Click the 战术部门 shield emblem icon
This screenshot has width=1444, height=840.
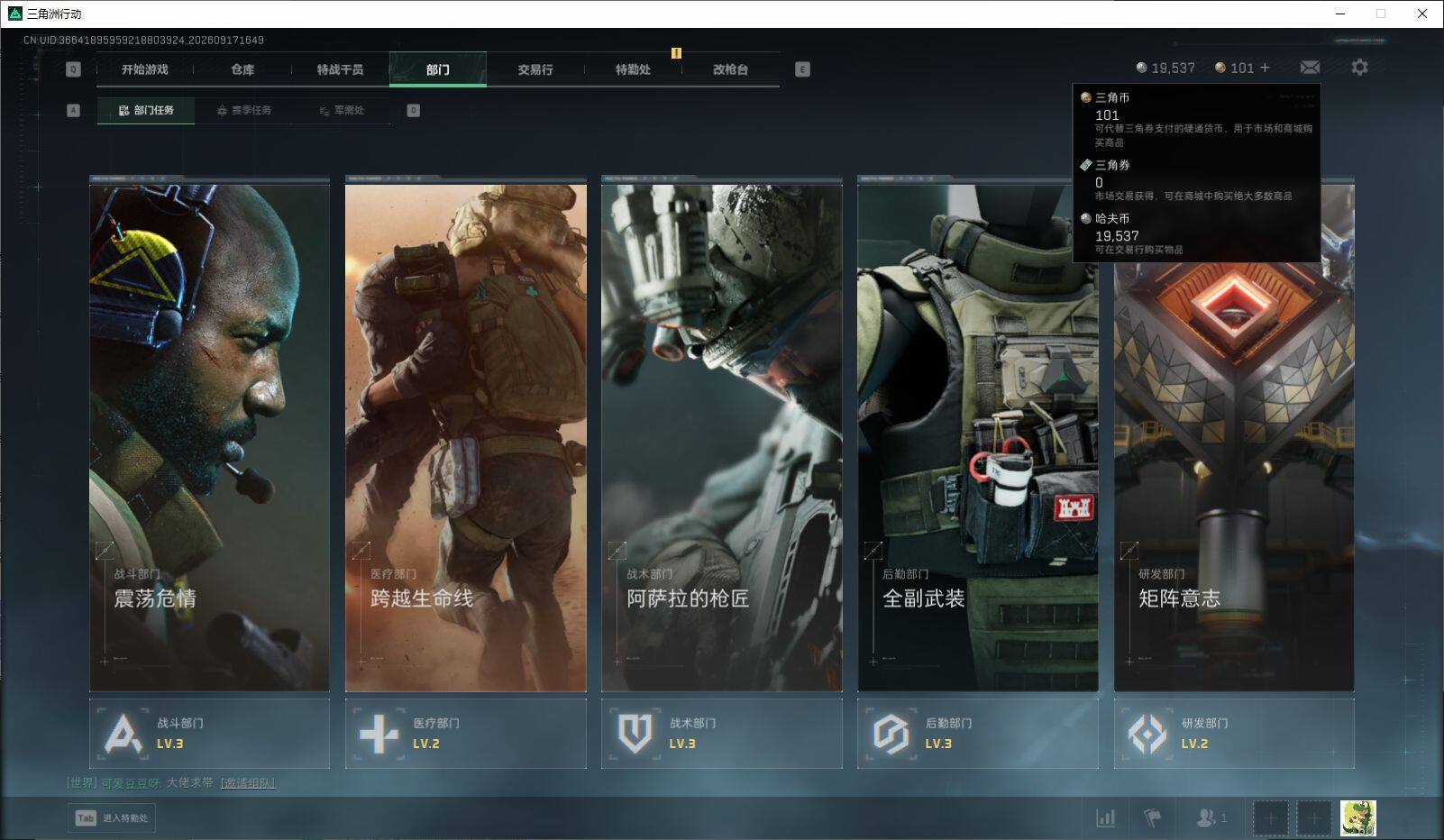[635, 734]
